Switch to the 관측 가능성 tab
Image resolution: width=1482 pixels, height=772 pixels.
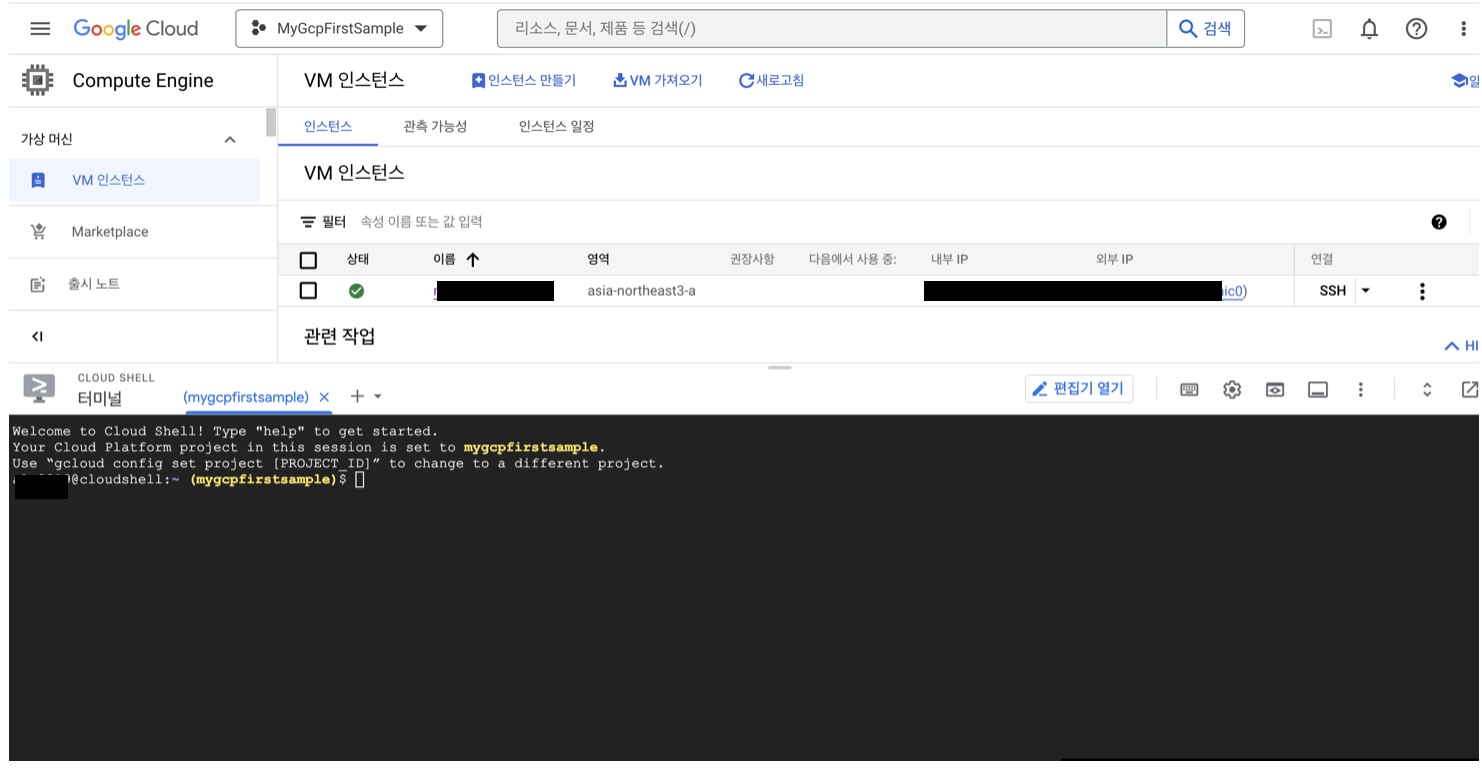(435, 126)
